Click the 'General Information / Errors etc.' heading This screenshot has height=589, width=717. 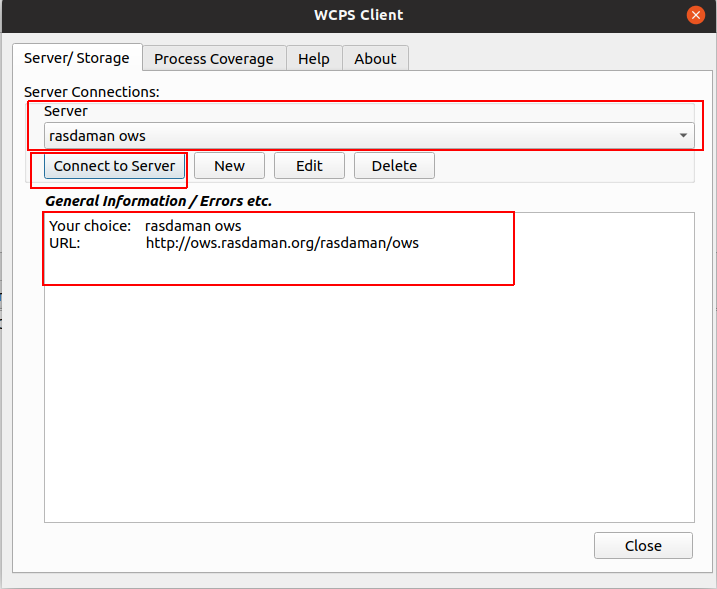tap(159, 201)
